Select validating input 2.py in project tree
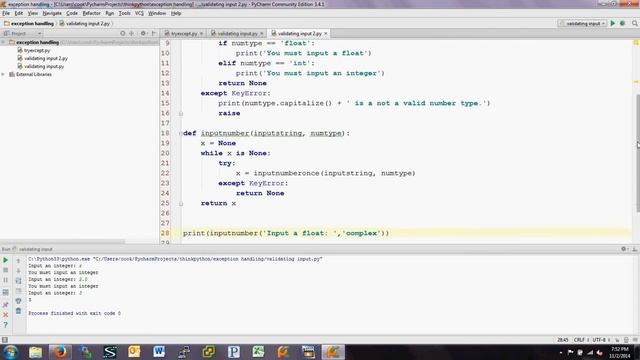Viewport: 640px width, 360px height. pos(46,58)
